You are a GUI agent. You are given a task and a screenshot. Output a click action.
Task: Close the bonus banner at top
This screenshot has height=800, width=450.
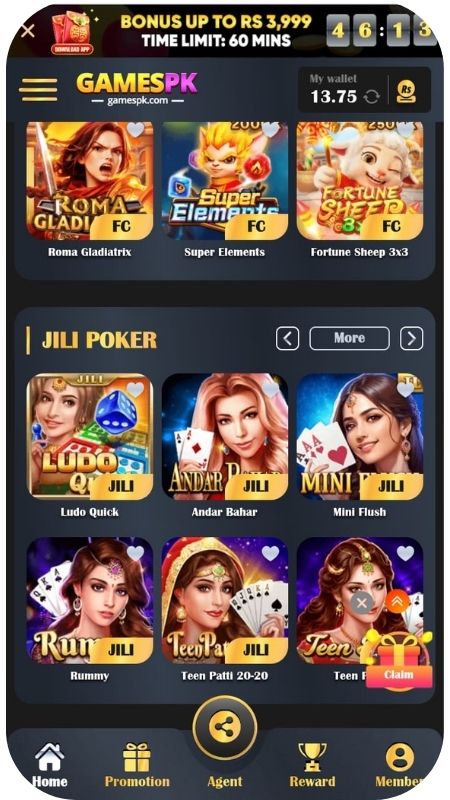(28, 31)
